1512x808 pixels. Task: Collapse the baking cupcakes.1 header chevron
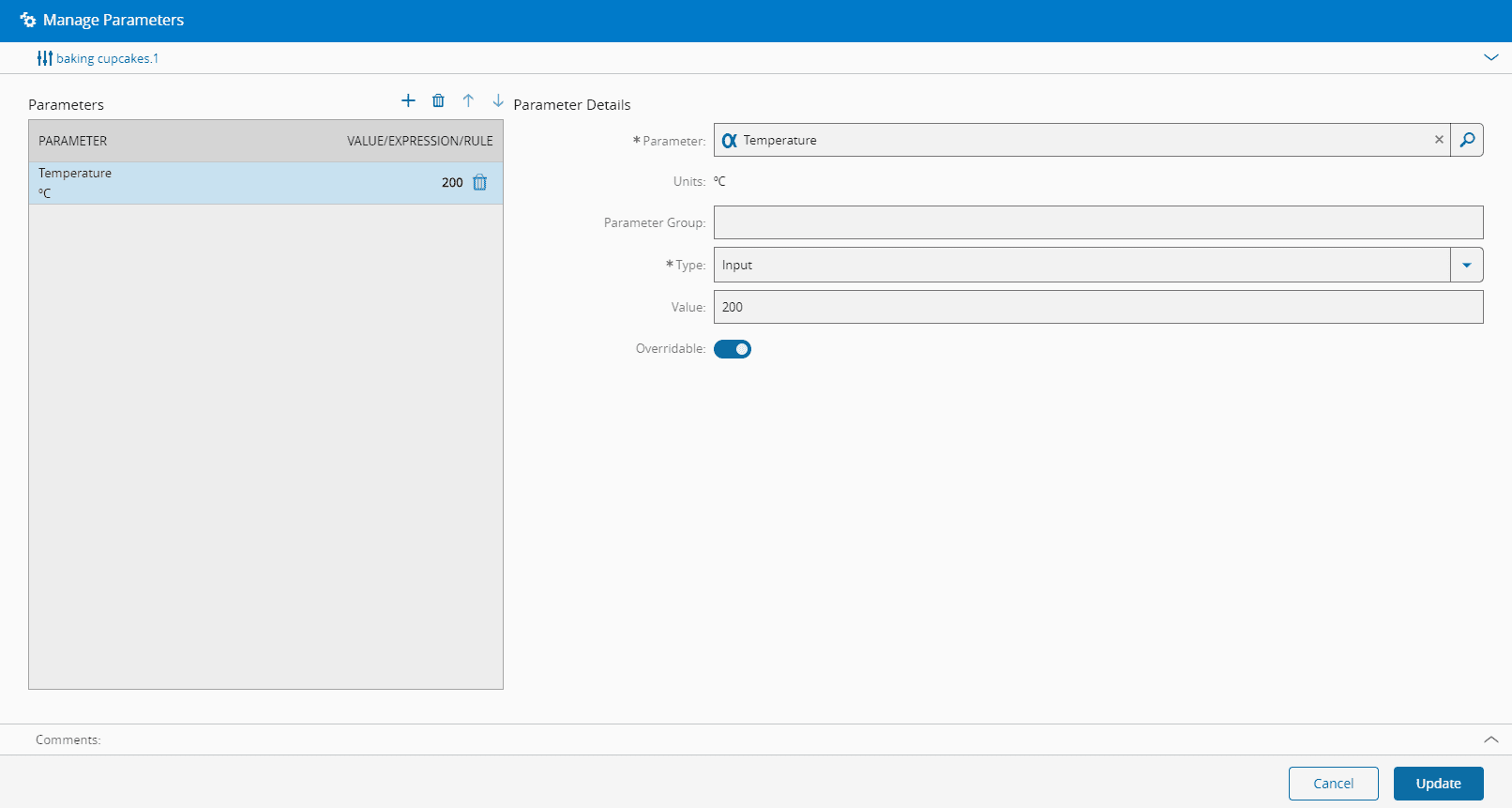[x=1490, y=58]
